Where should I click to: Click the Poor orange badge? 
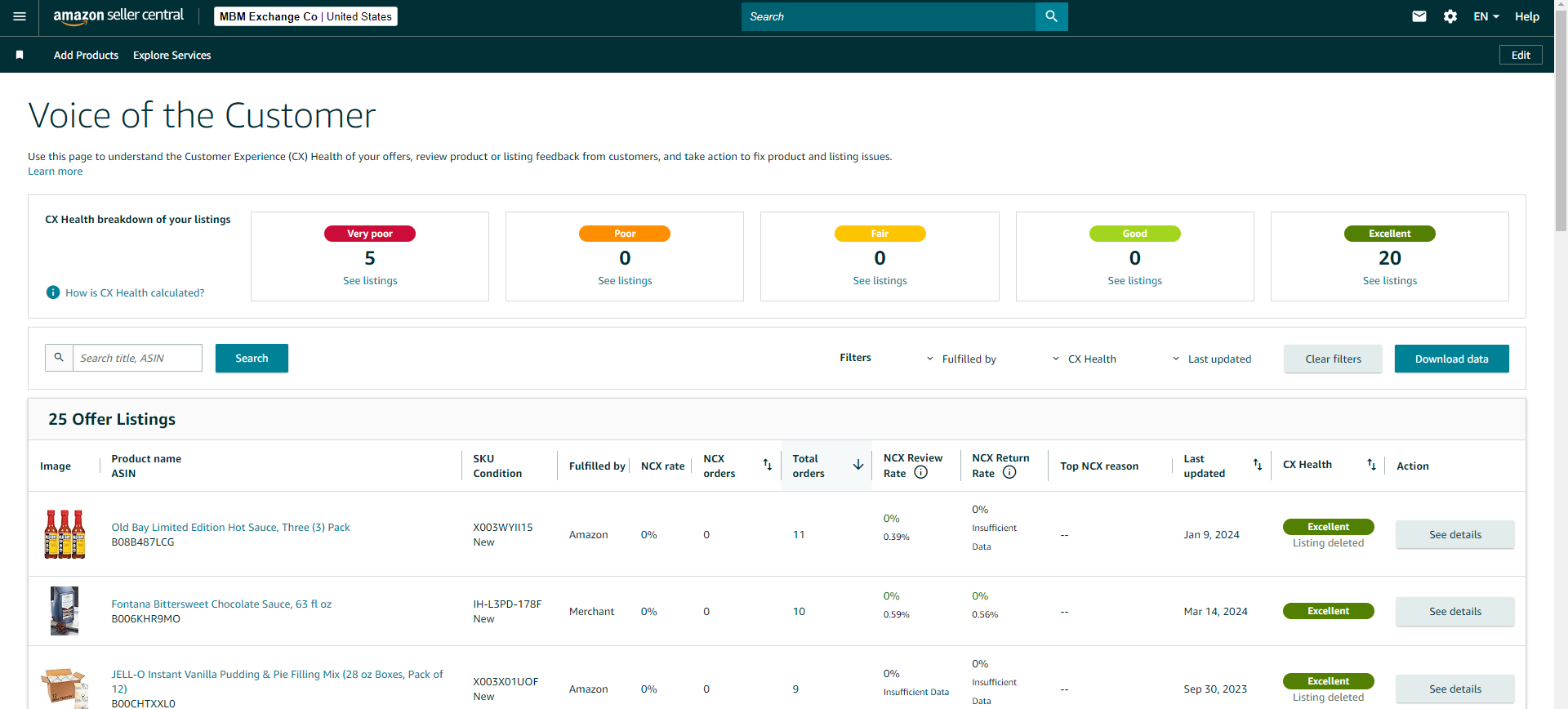click(625, 234)
